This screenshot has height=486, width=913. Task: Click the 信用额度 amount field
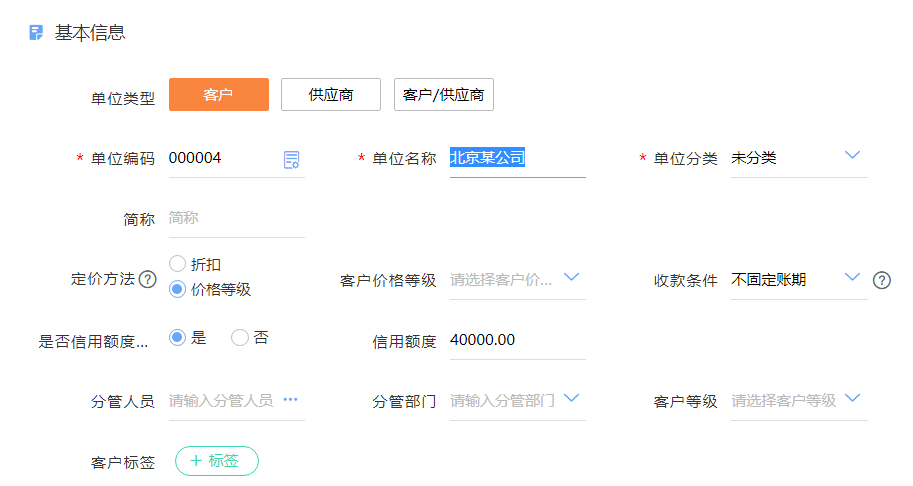click(x=517, y=340)
